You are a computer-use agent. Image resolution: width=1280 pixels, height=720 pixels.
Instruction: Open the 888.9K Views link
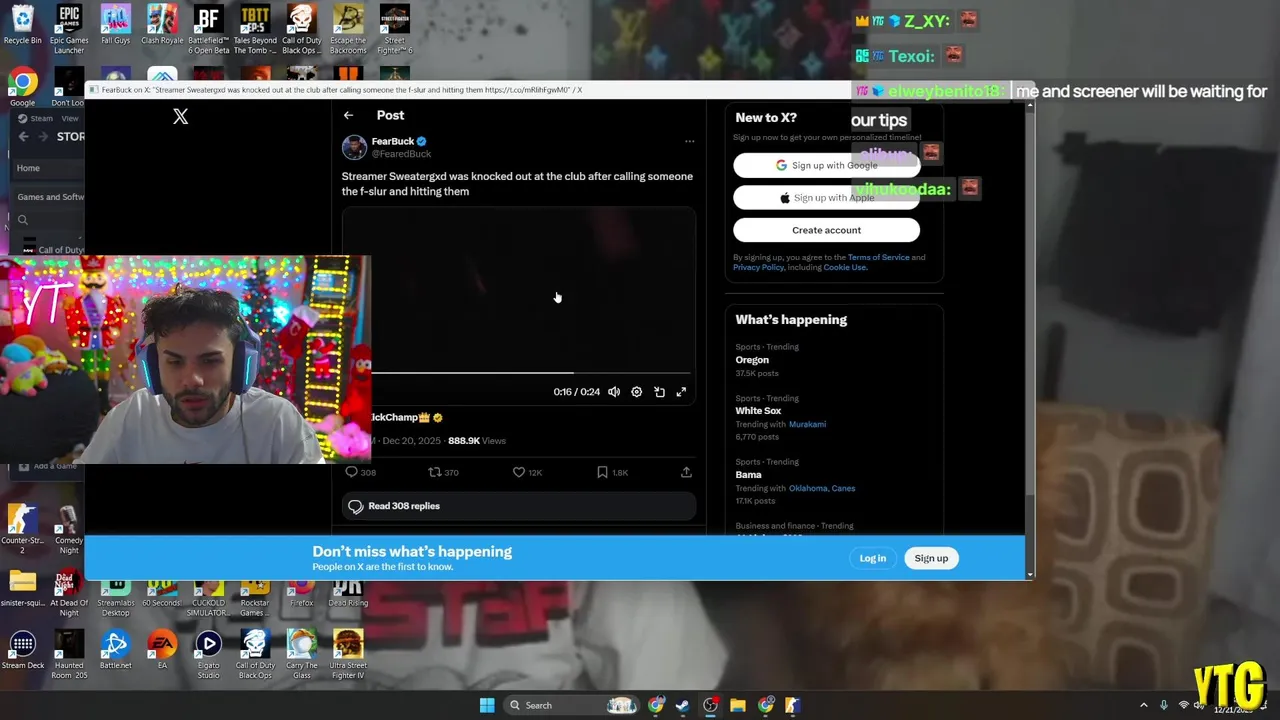pos(477,440)
